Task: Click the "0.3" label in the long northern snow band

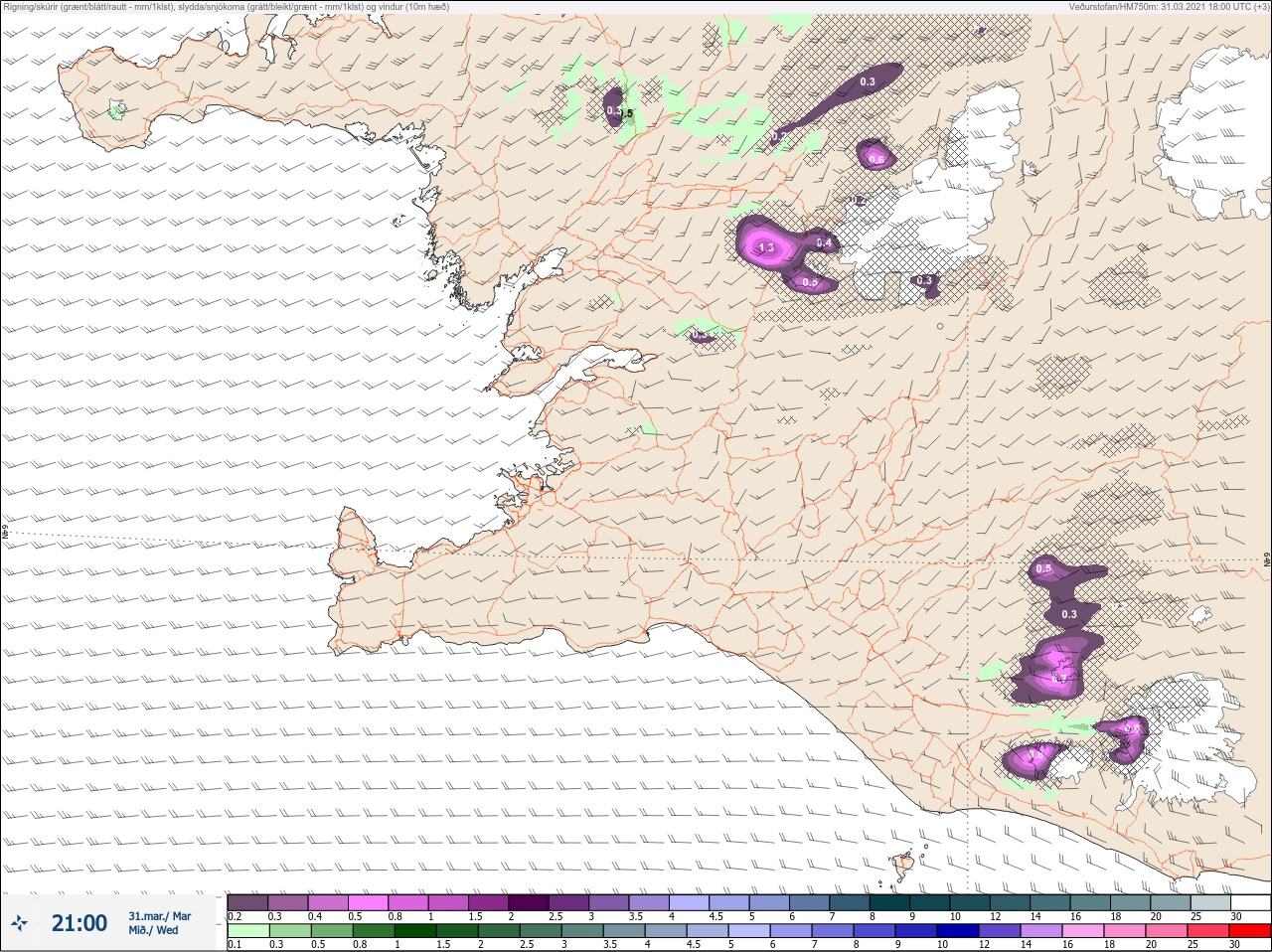Action: tap(868, 81)
